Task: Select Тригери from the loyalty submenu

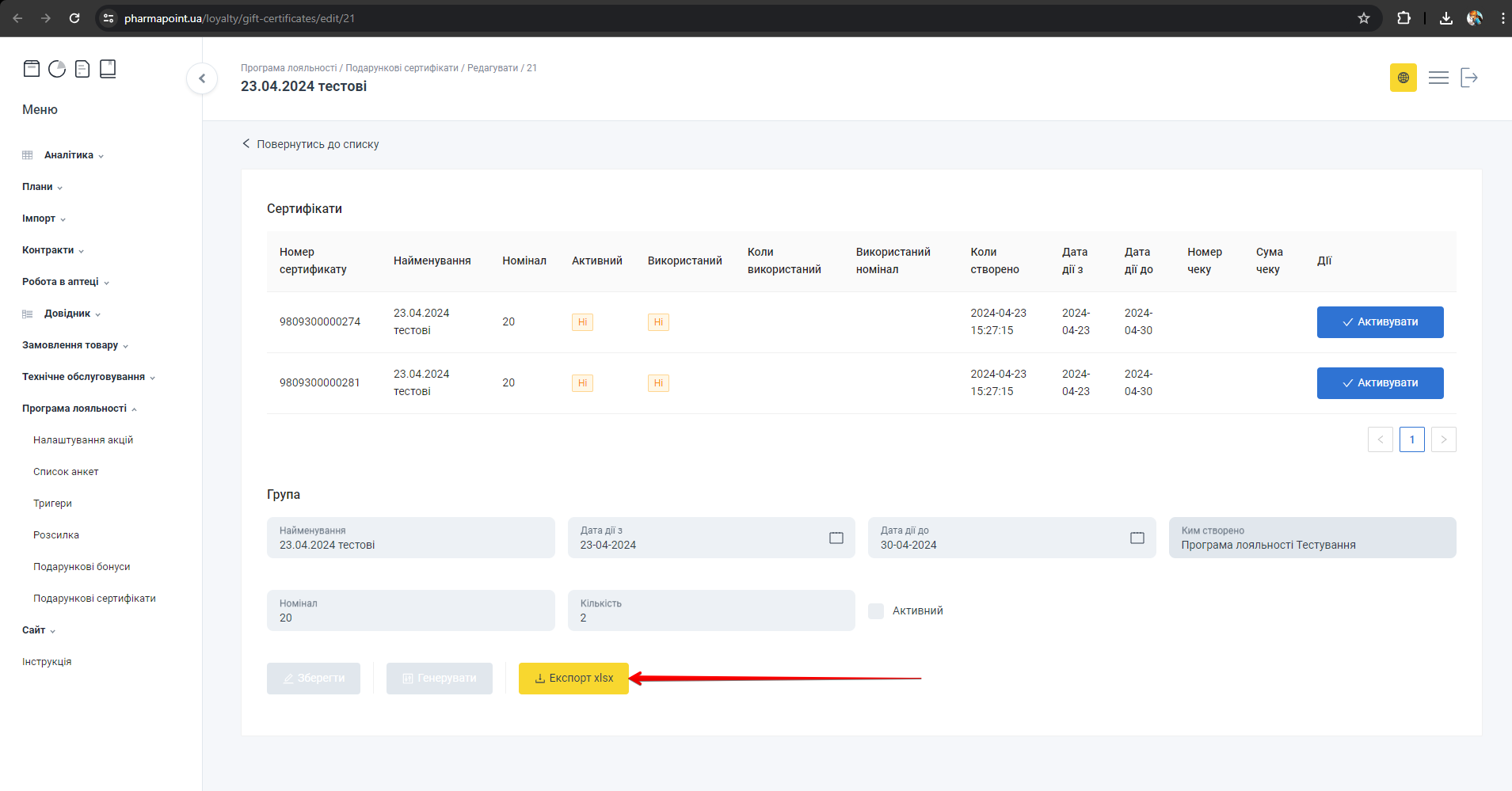Action: [x=52, y=503]
